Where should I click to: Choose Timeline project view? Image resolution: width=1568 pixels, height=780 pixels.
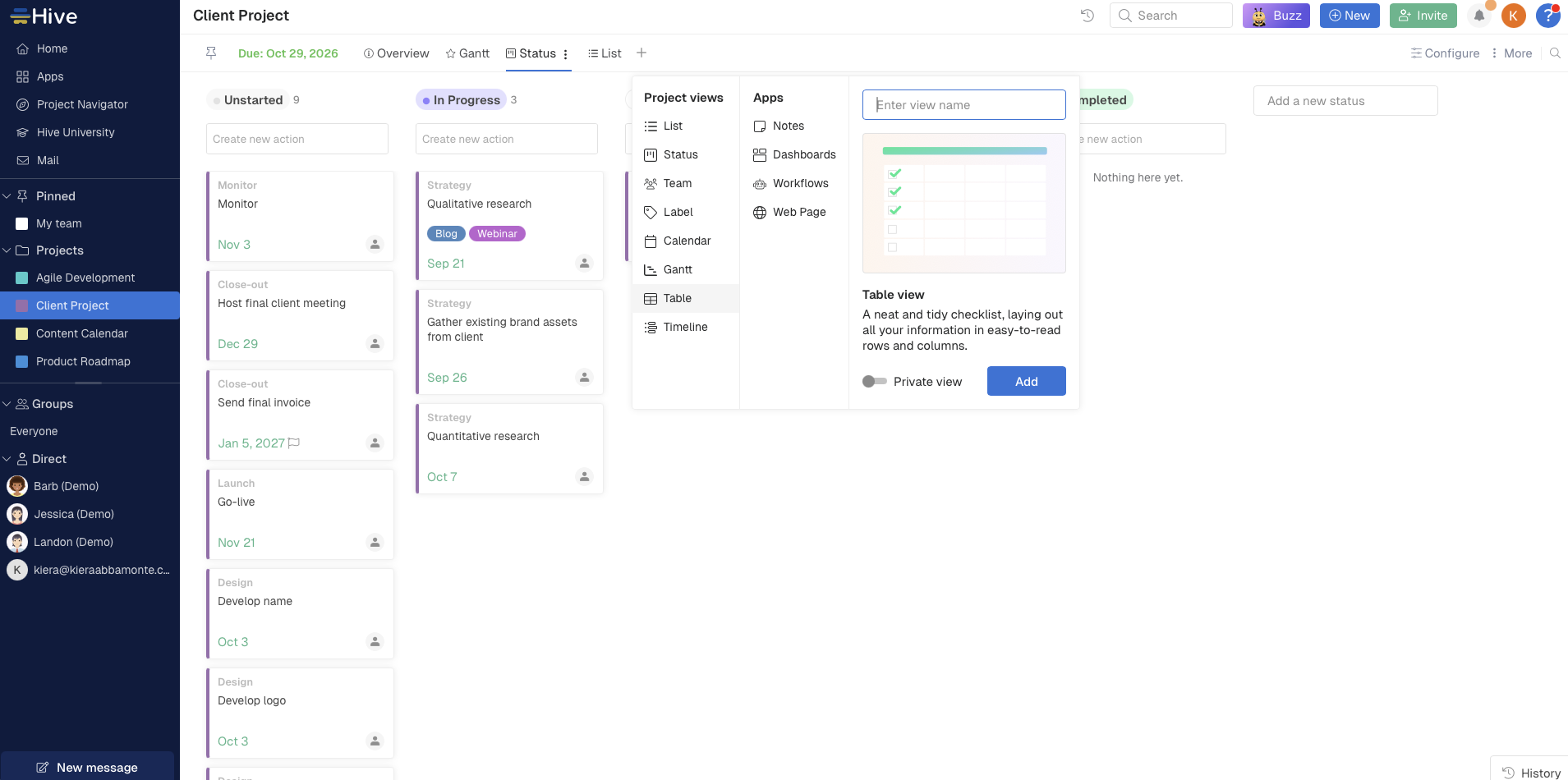click(x=686, y=327)
